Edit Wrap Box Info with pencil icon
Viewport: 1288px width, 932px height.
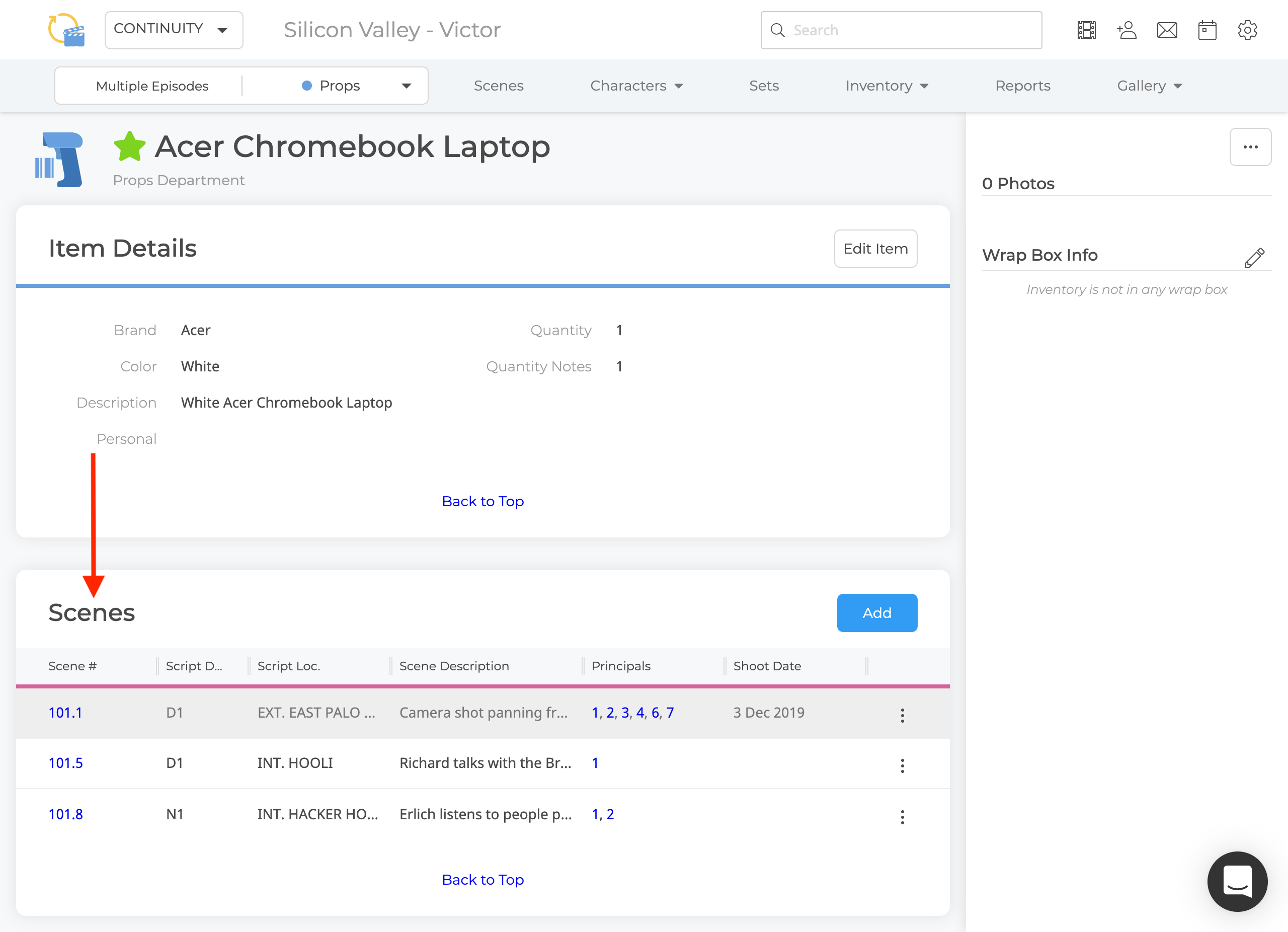click(x=1254, y=257)
